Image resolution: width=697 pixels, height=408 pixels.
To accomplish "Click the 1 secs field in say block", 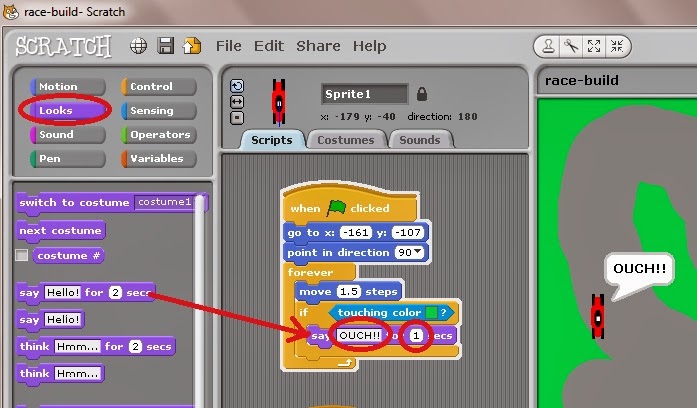I will [416, 336].
